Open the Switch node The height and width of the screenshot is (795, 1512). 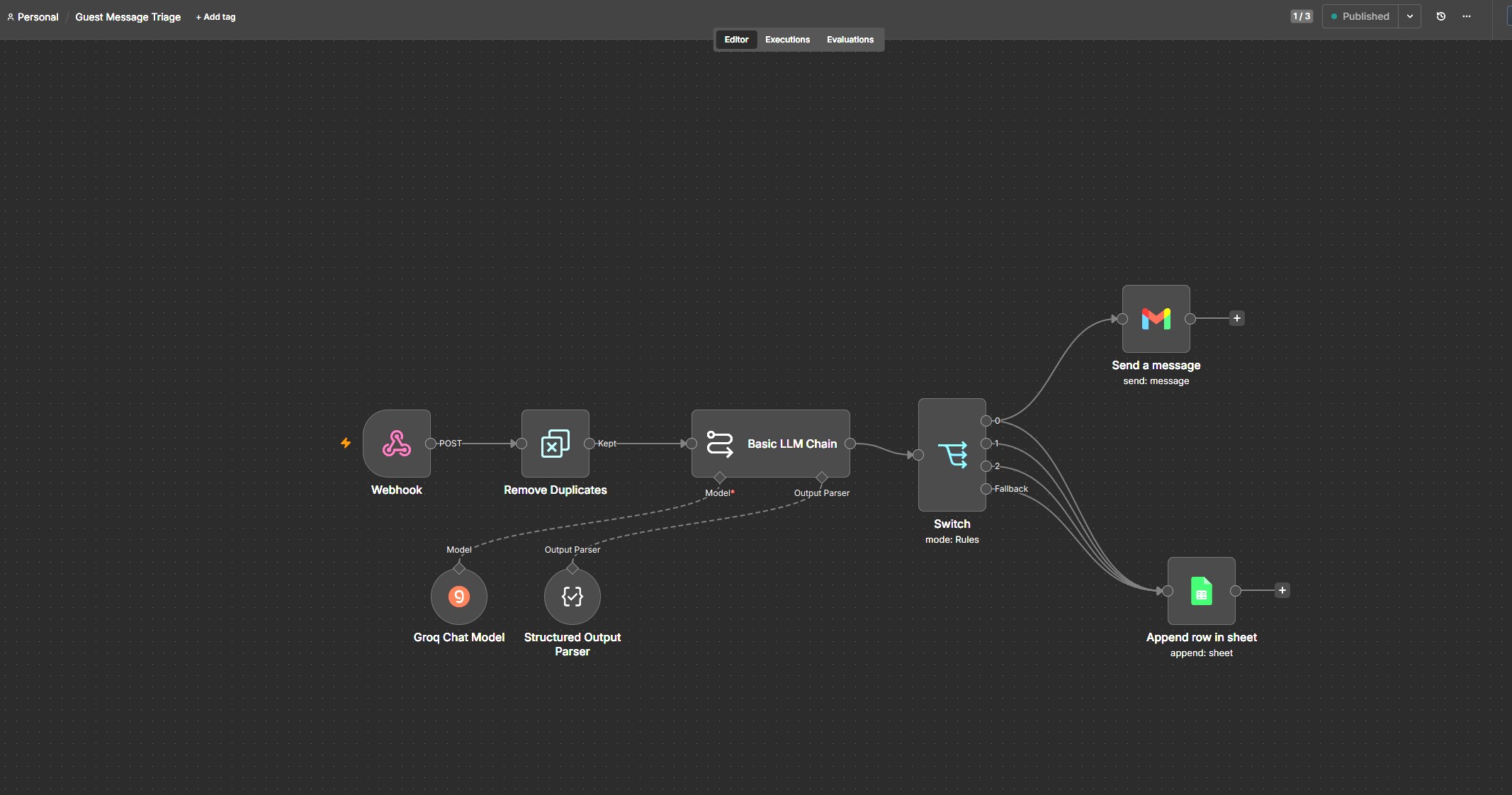[x=952, y=455]
